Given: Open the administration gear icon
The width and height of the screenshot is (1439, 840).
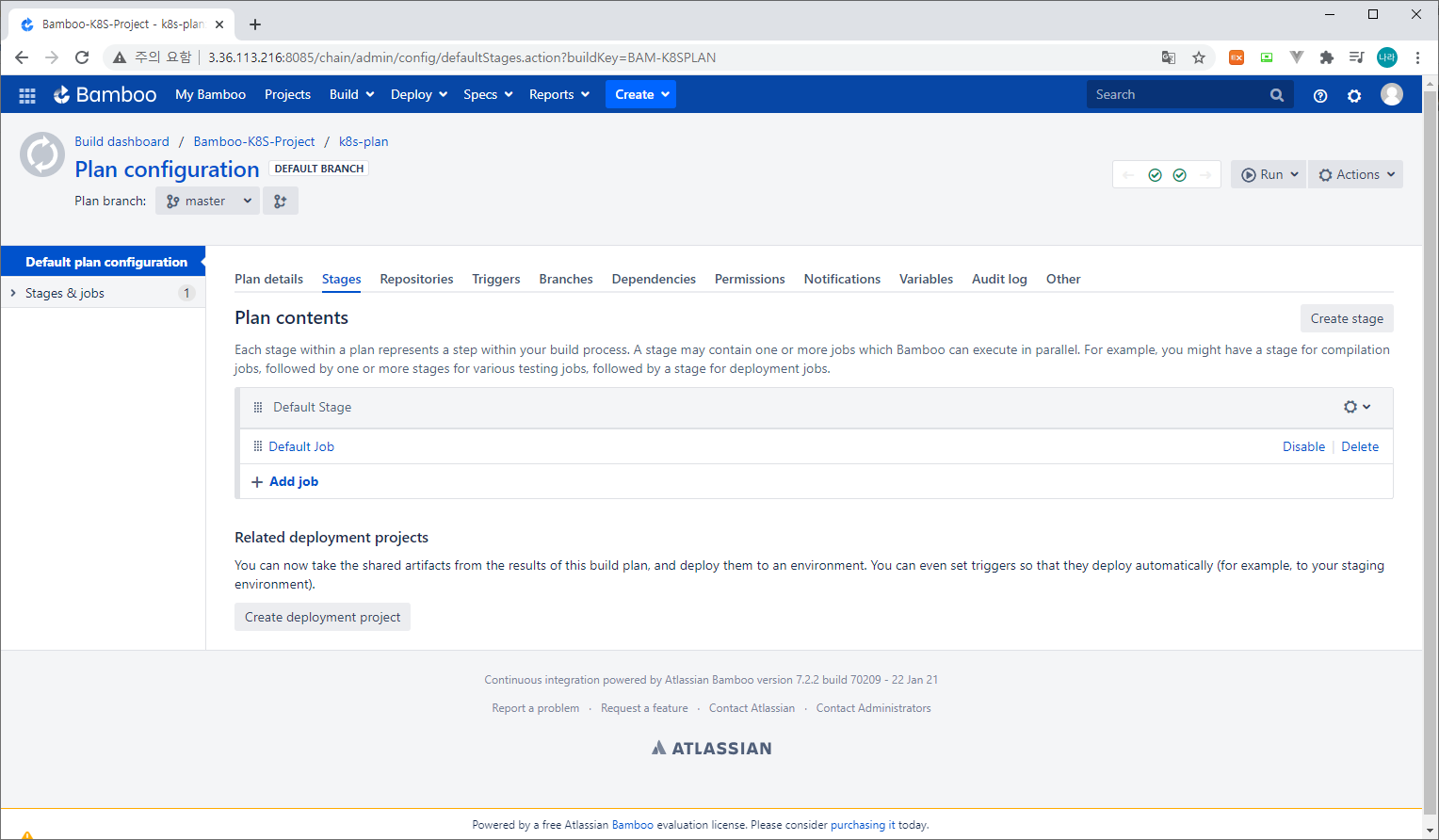Looking at the screenshot, I should [x=1354, y=95].
